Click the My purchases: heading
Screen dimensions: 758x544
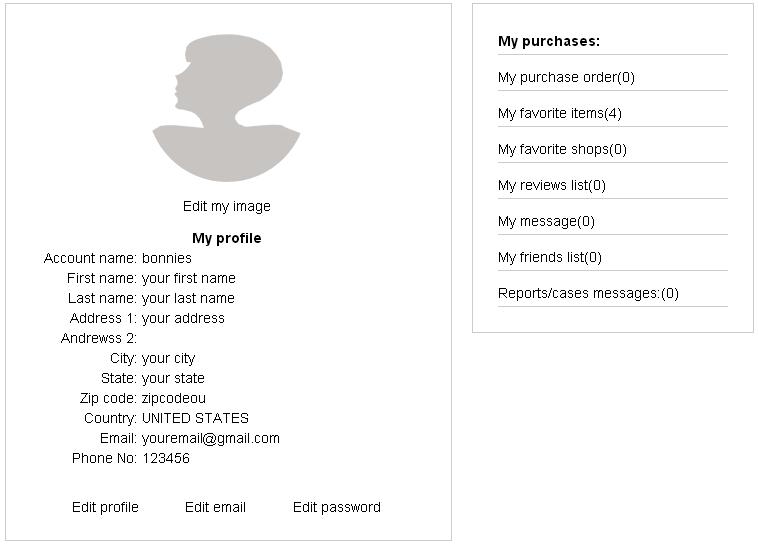pos(549,41)
